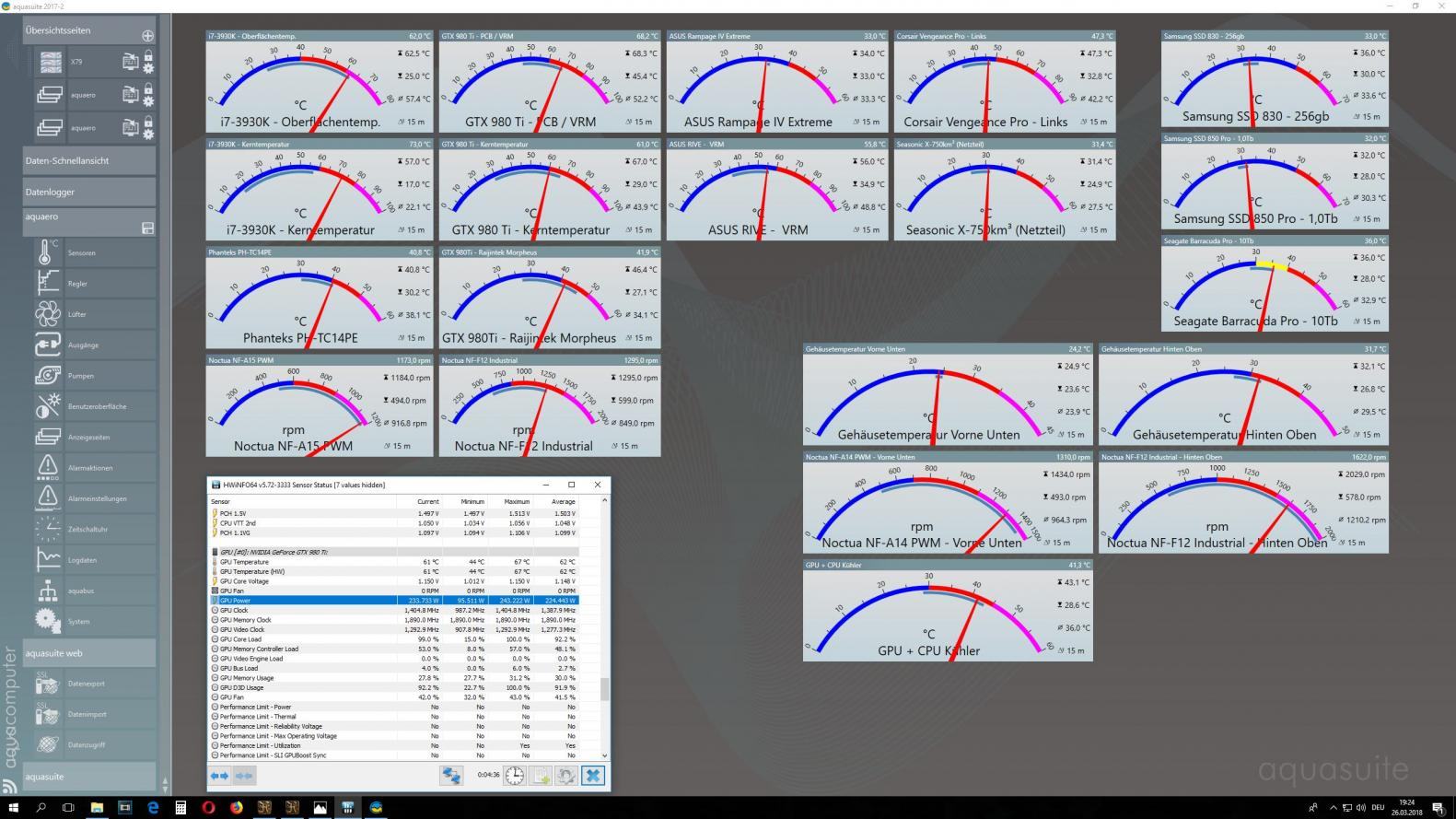Open Benutzeroberfläche page
This screenshot has height=819, width=1456.
pos(95,406)
